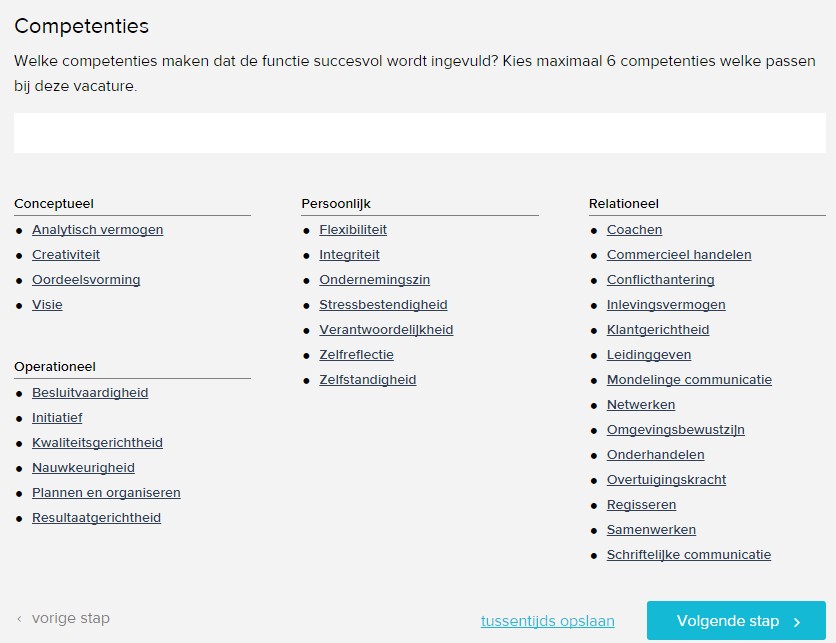Pick Oordeelsvorming from the Conceptueel list
This screenshot has width=836, height=643.
coord(86,280)
